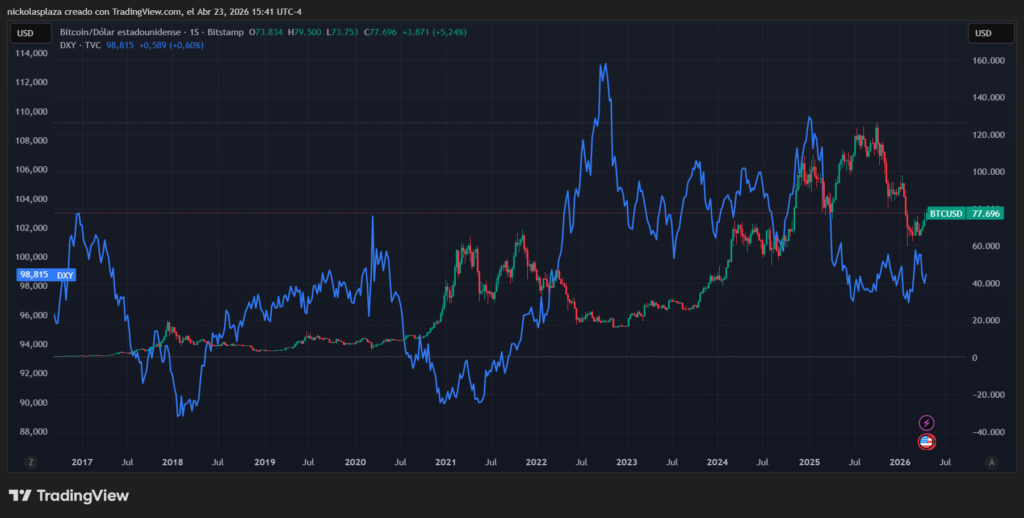Click the 100.000 right axis label

point(989,172)
